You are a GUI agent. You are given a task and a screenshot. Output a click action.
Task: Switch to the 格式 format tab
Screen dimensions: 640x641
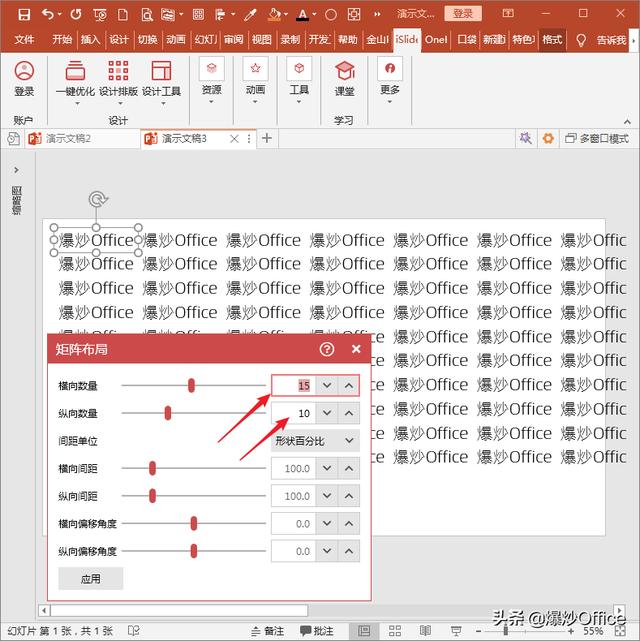click(552, 40)
